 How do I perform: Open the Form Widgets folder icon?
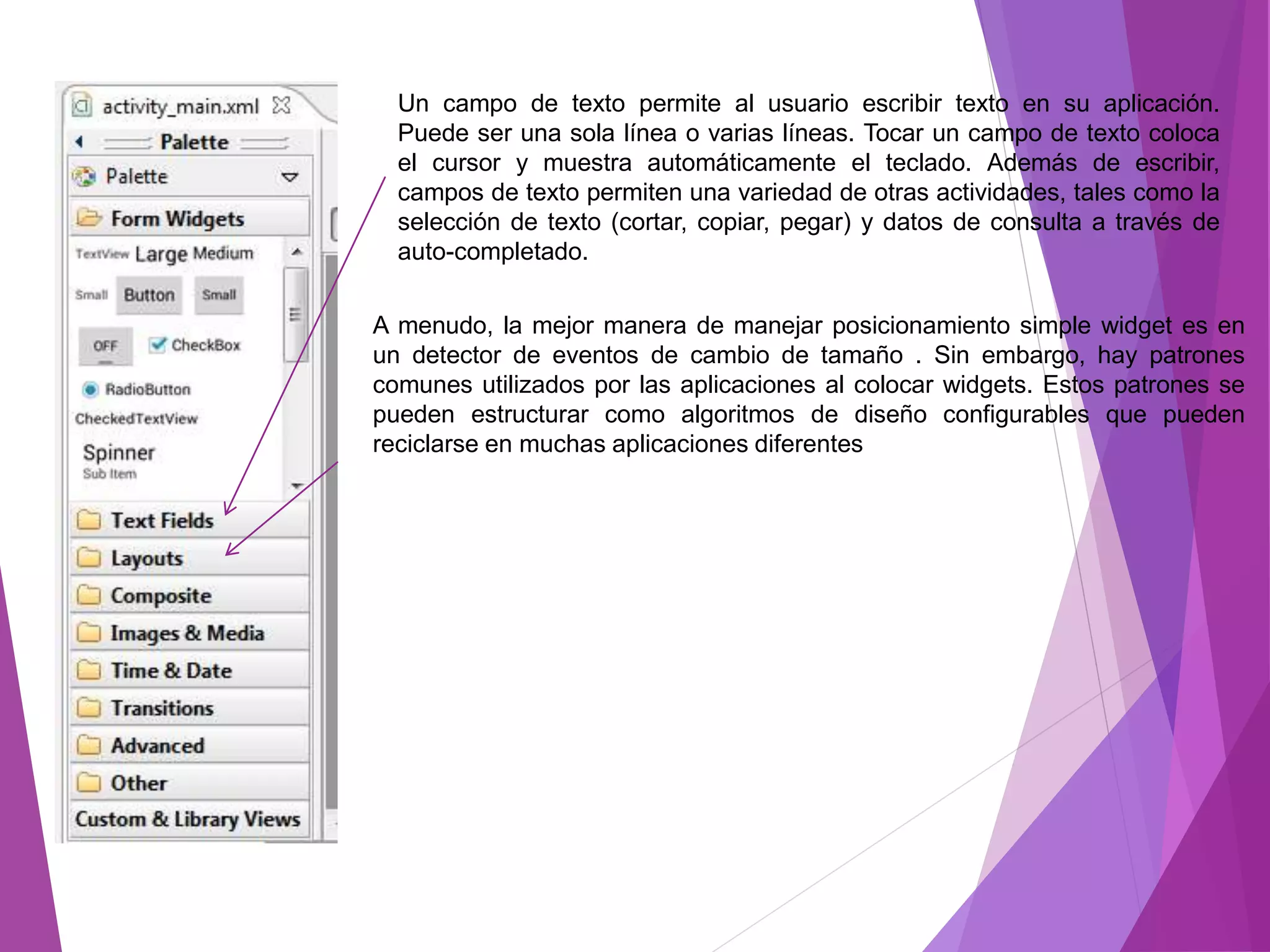point(89,218)
